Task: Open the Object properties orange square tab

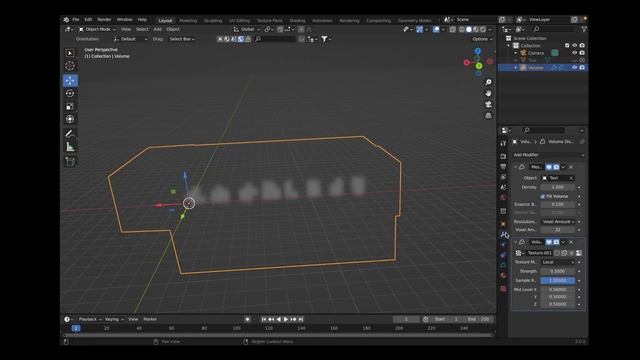Action: click(503, 224)
